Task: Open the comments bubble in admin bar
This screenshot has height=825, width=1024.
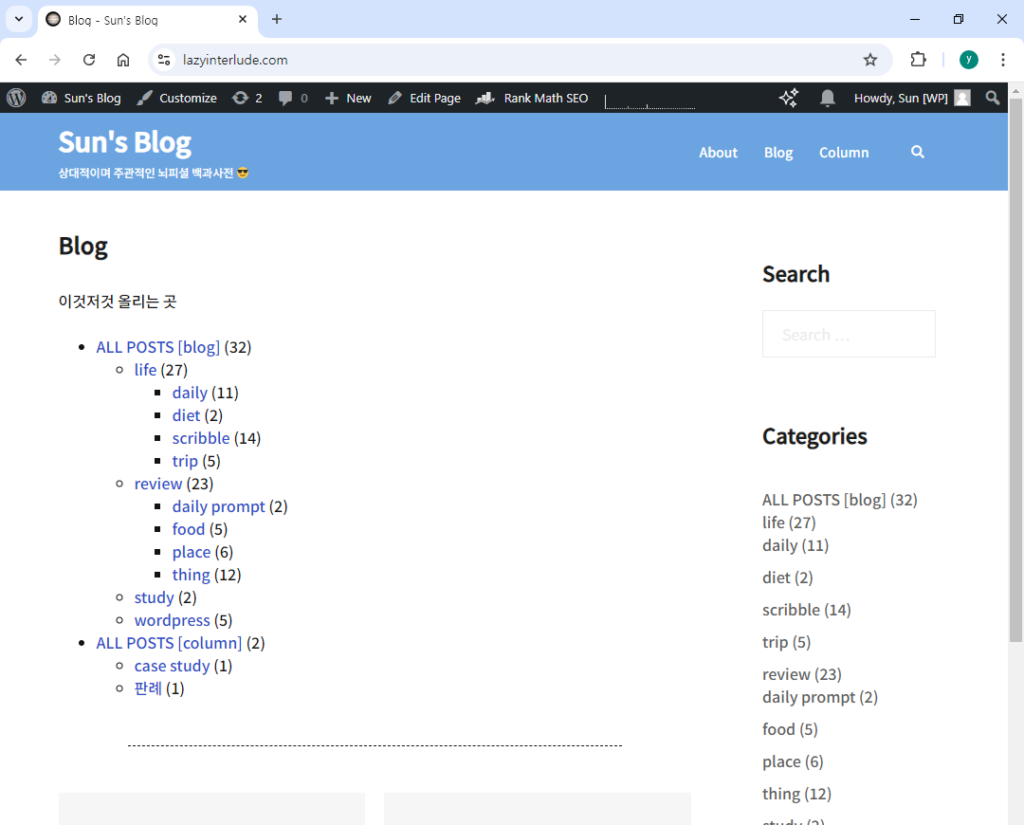Action: pos(293,98)
